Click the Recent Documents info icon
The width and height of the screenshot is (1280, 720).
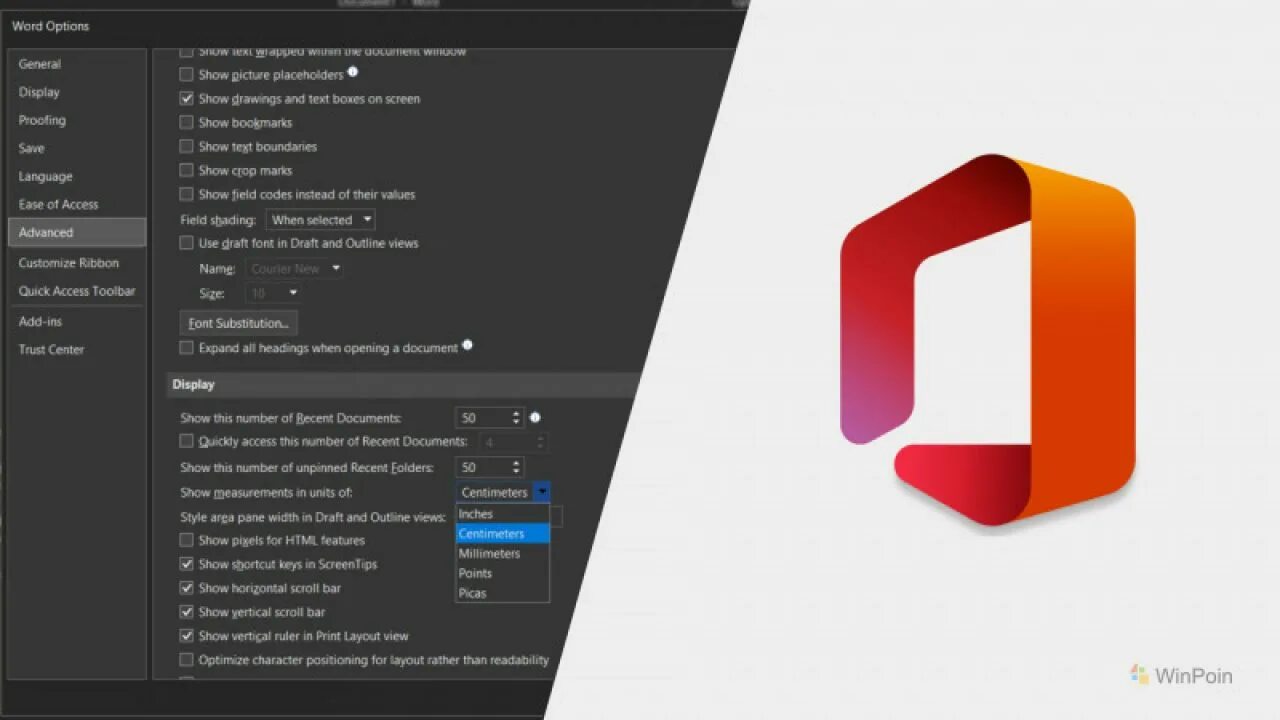(x=535, y=418)
